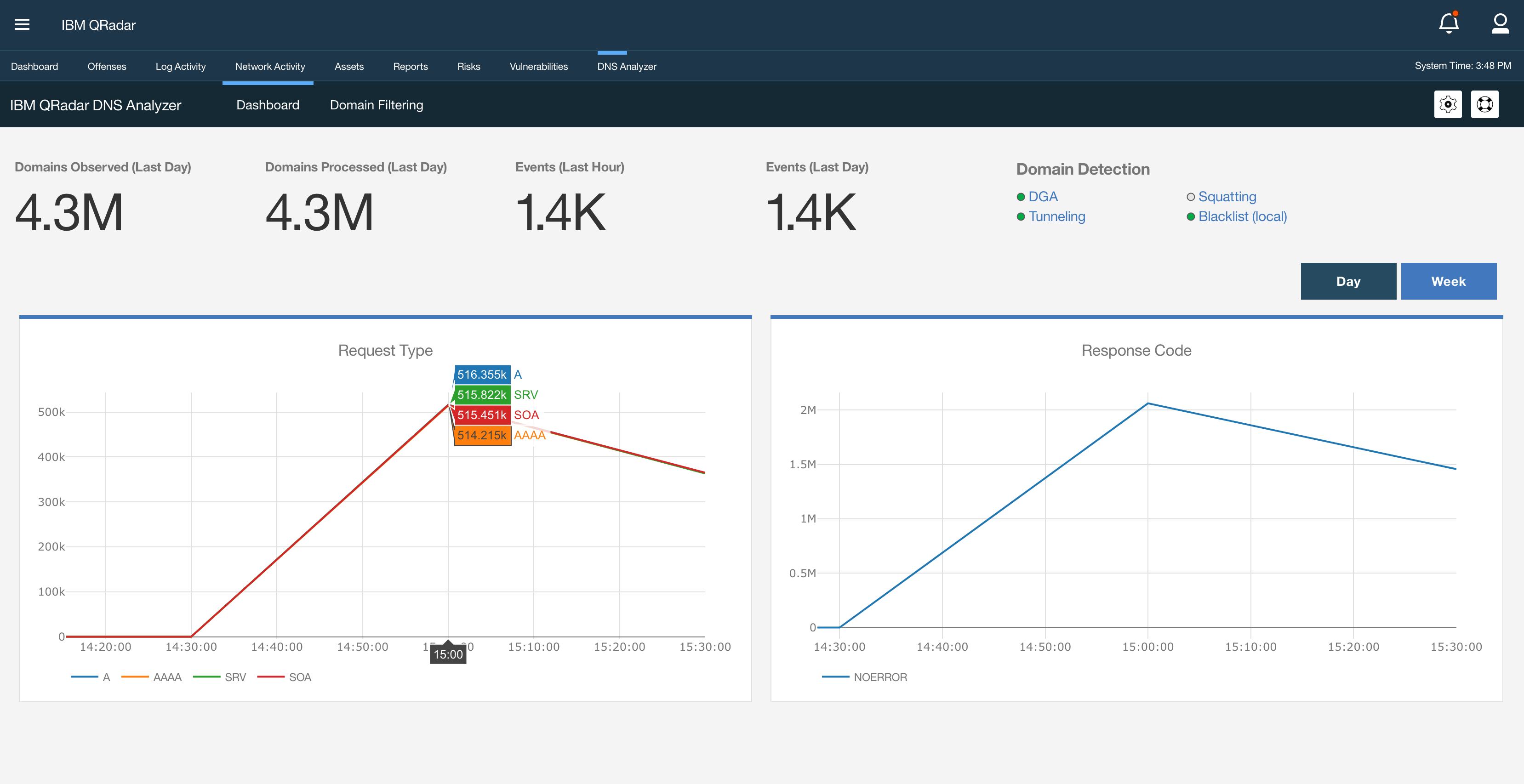Click the 516.355k A tooltip label
The image size is (1524, 784).
482,374
